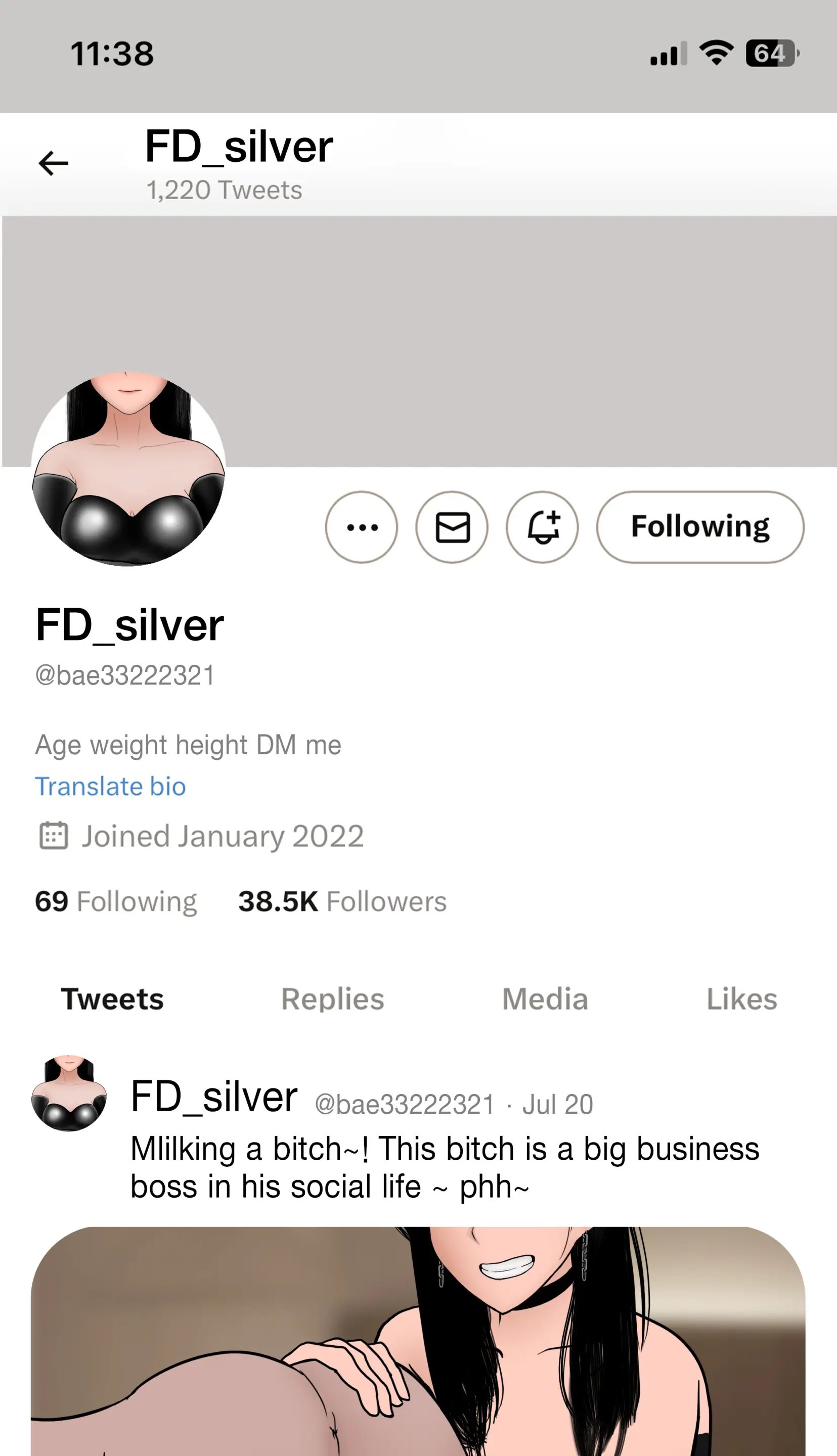Image resolution: width=837 pixels, height=1456 pixels.
Task: Toggle the Following button to unfollow
Action: pyautogui.click(x=700, y=527)
